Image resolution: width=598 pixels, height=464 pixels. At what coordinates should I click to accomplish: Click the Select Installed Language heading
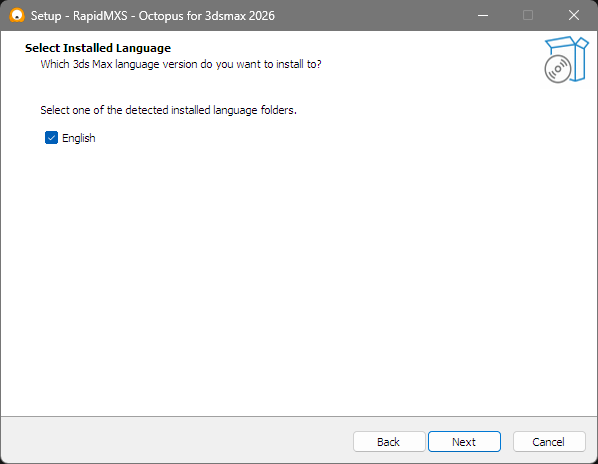coord(98,48)
